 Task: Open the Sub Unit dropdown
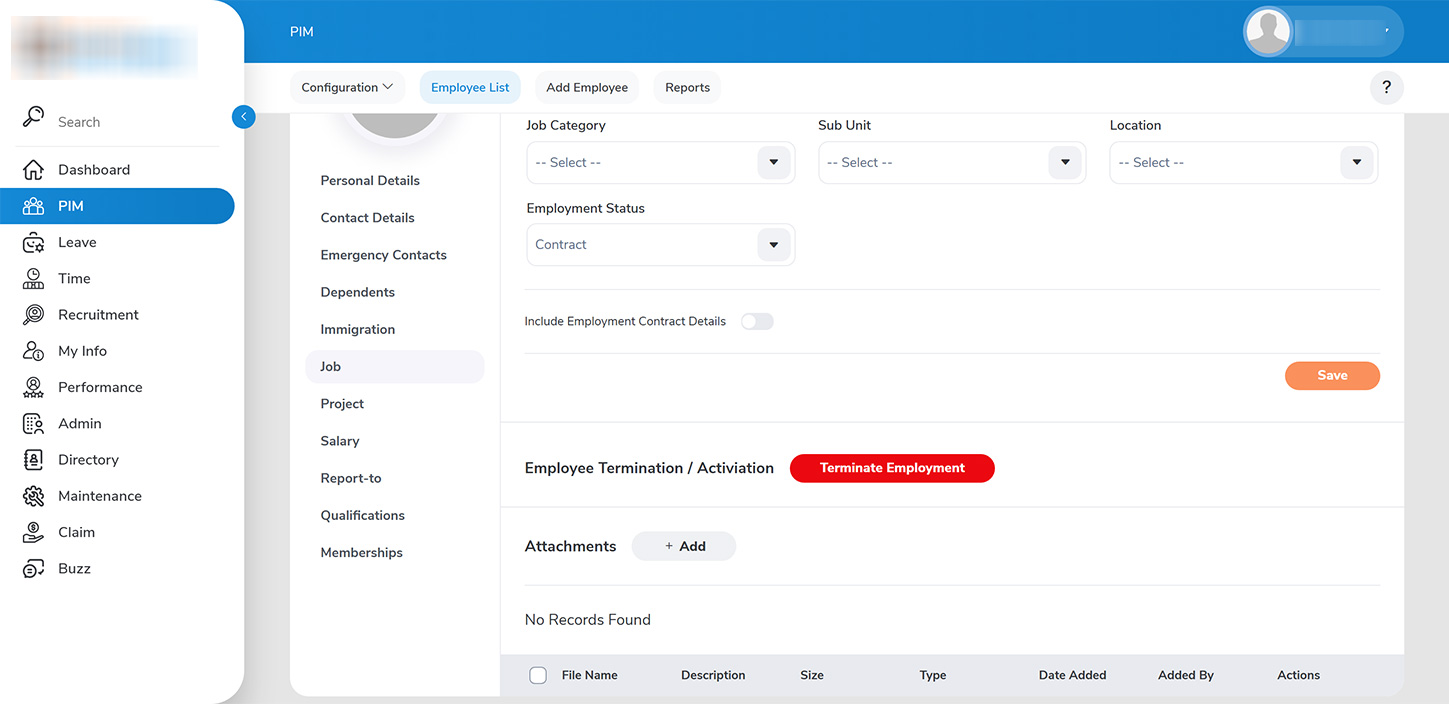(1065, 162)
